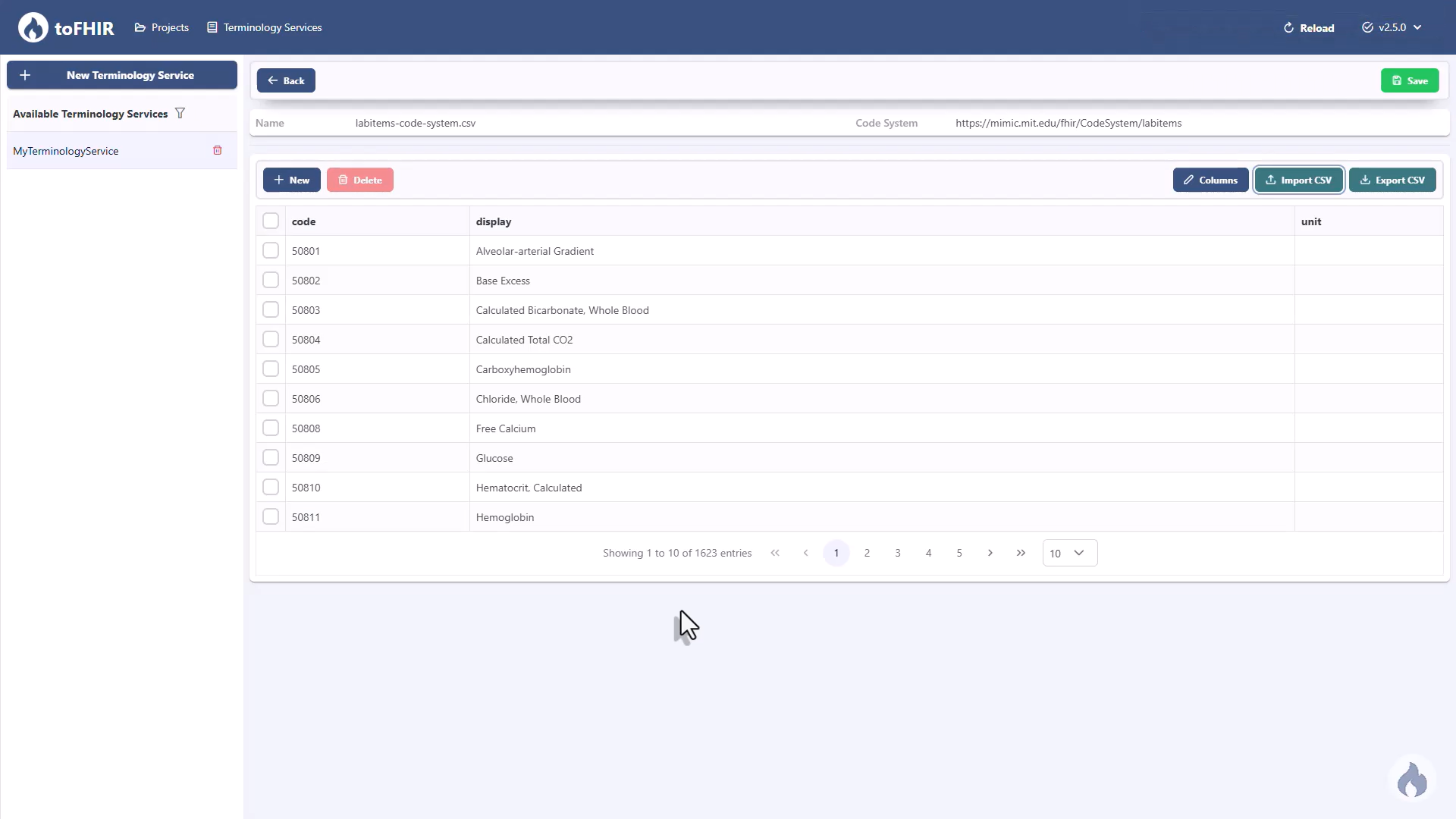1456x819 pixels.
Task: Click the Reload icon in the top bar
Action: tap(1288, 27)
